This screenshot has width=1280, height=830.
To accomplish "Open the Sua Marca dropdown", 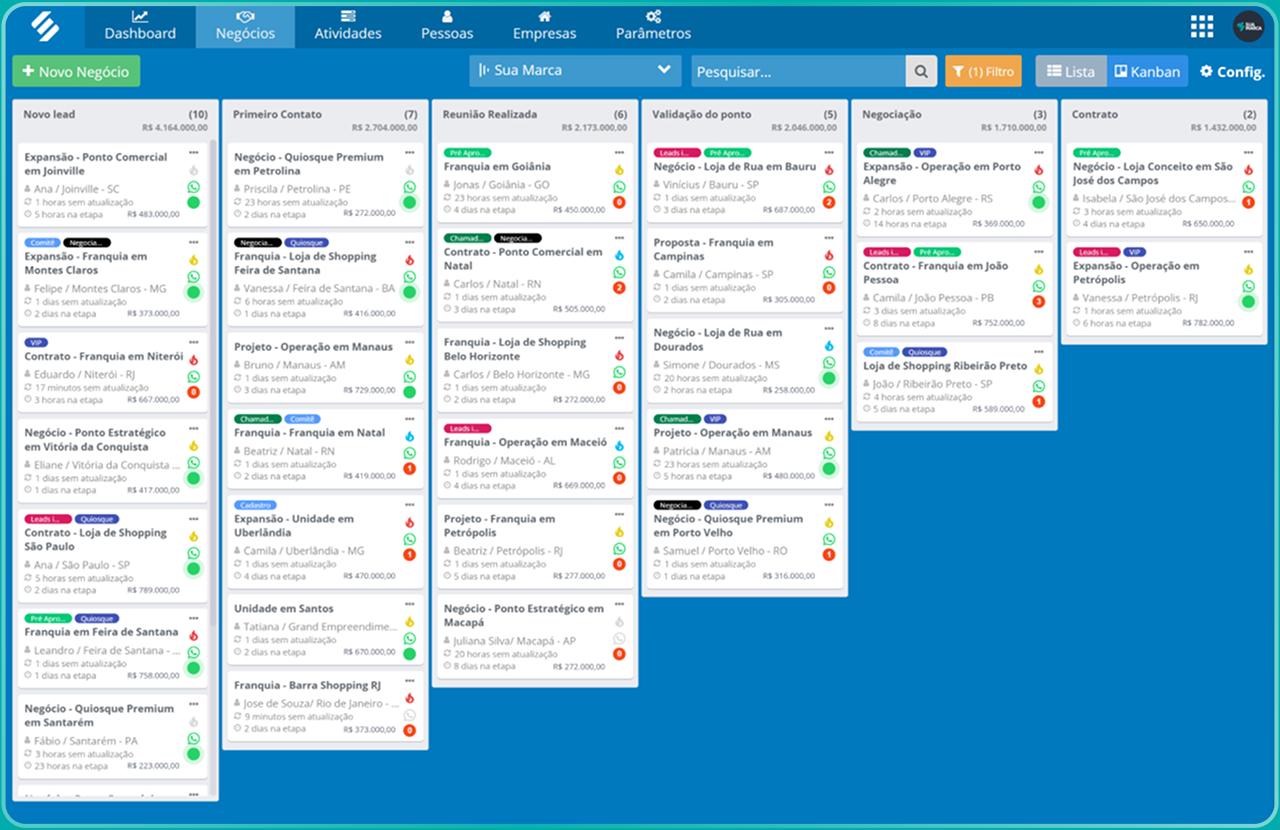I will pyautogui.click(x=574, y=70).
